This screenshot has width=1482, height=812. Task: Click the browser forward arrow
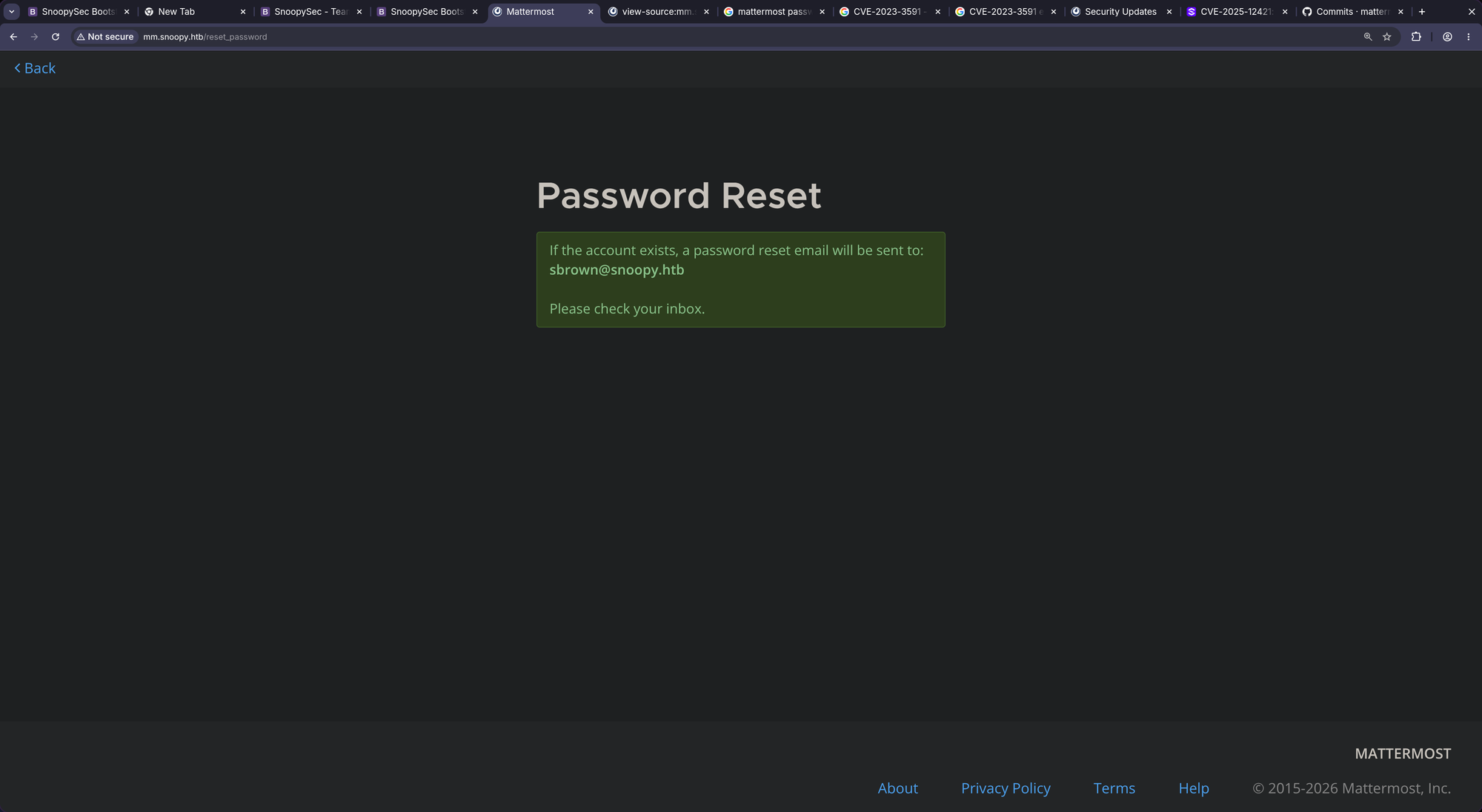click(x=34, y=36)
